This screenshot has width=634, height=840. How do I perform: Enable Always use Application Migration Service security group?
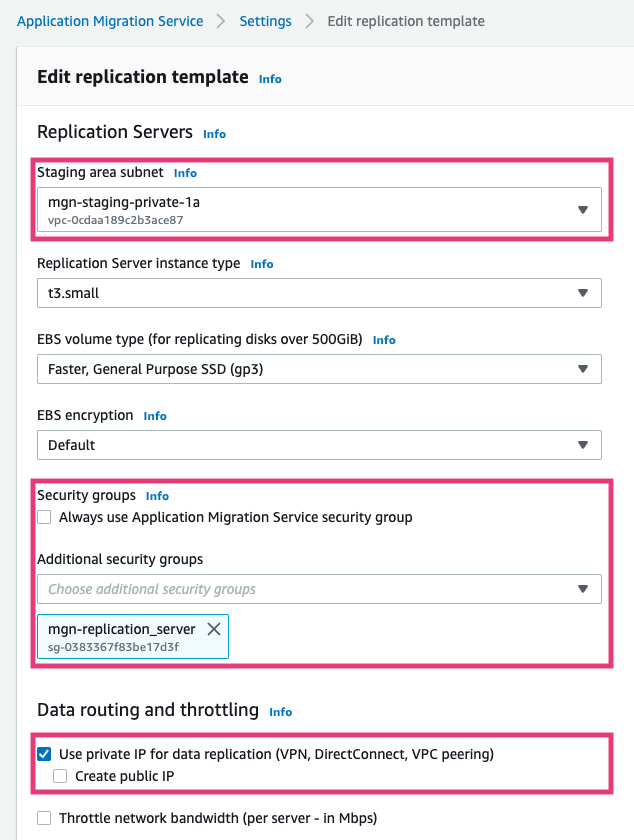(43, 517)
